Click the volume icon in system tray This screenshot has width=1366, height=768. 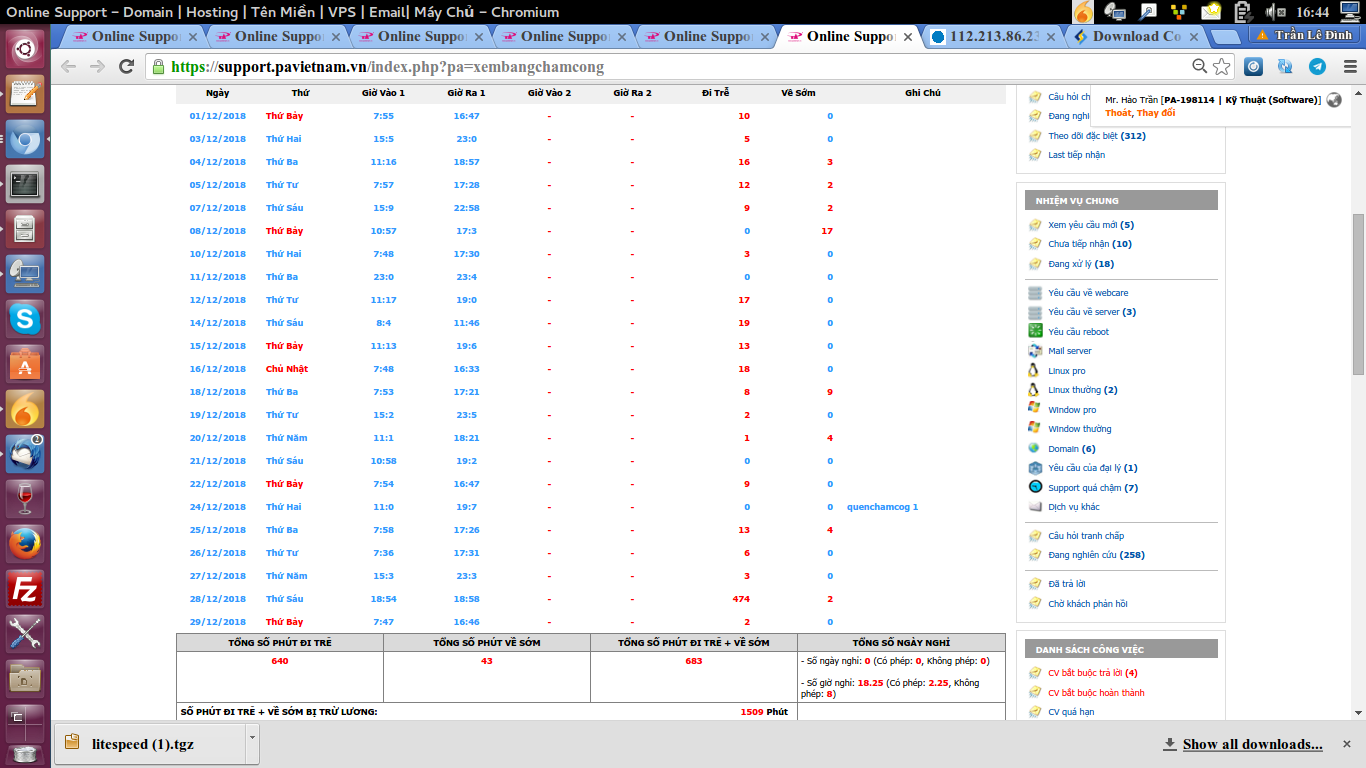1275,12
